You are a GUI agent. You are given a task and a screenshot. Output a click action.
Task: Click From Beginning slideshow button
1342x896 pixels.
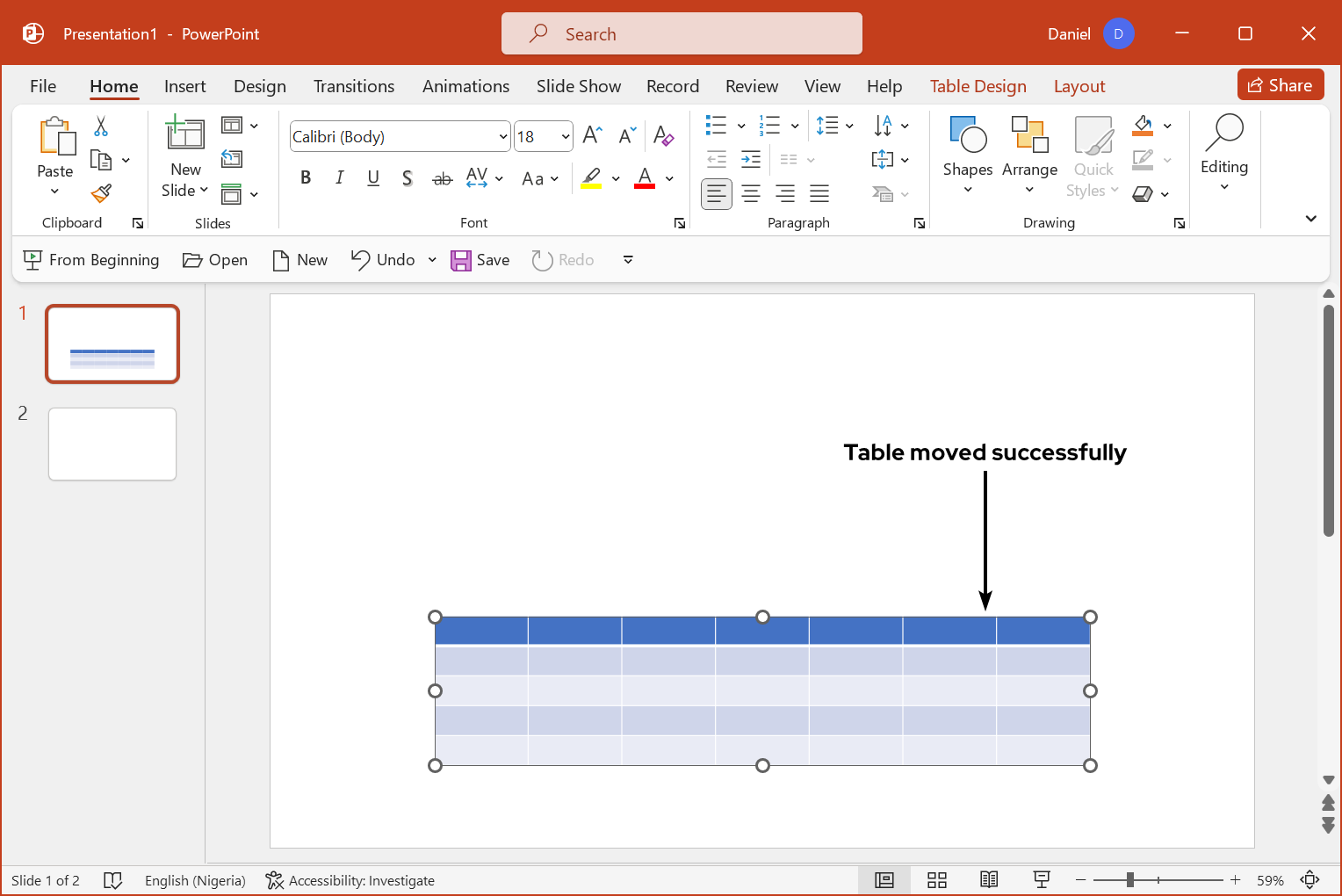91,260
